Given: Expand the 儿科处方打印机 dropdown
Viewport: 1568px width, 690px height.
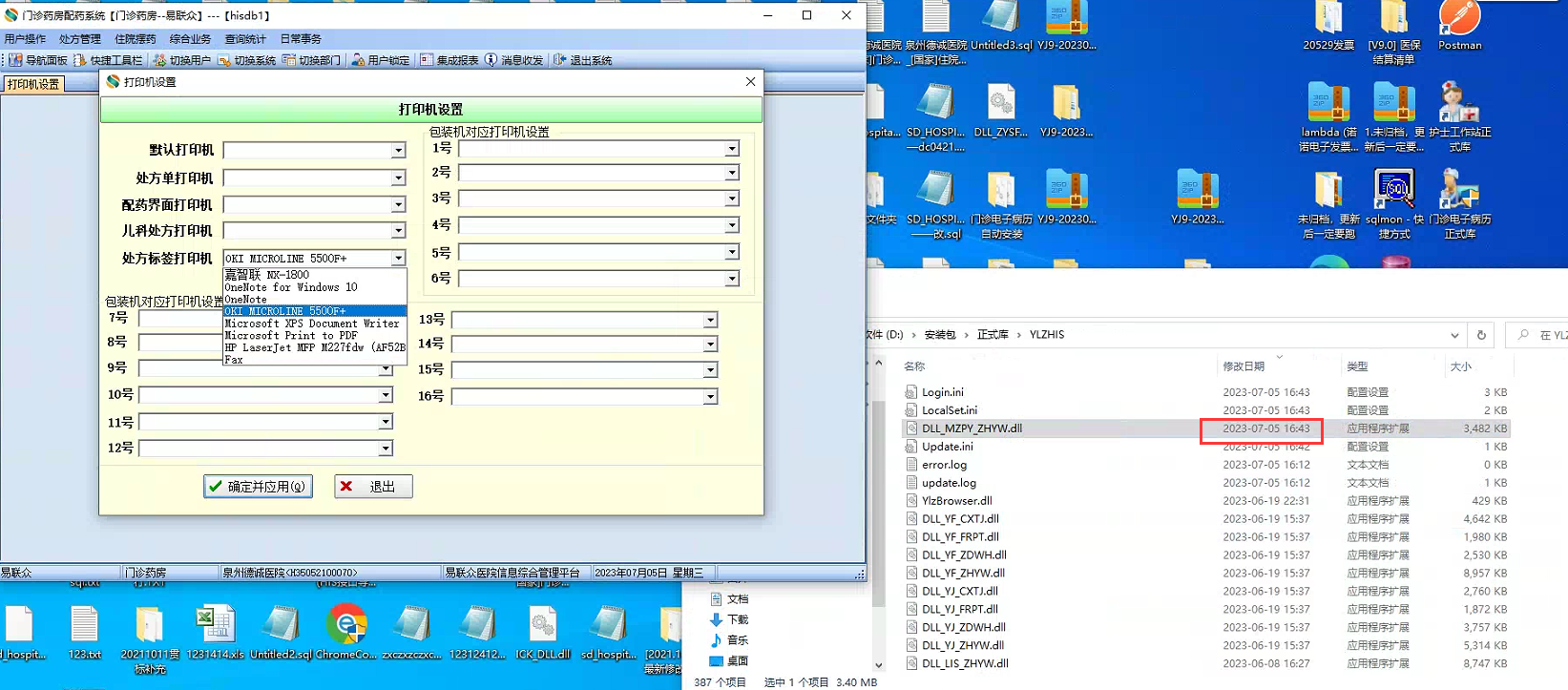Looking at the screenshot, I should pos(398,231).
